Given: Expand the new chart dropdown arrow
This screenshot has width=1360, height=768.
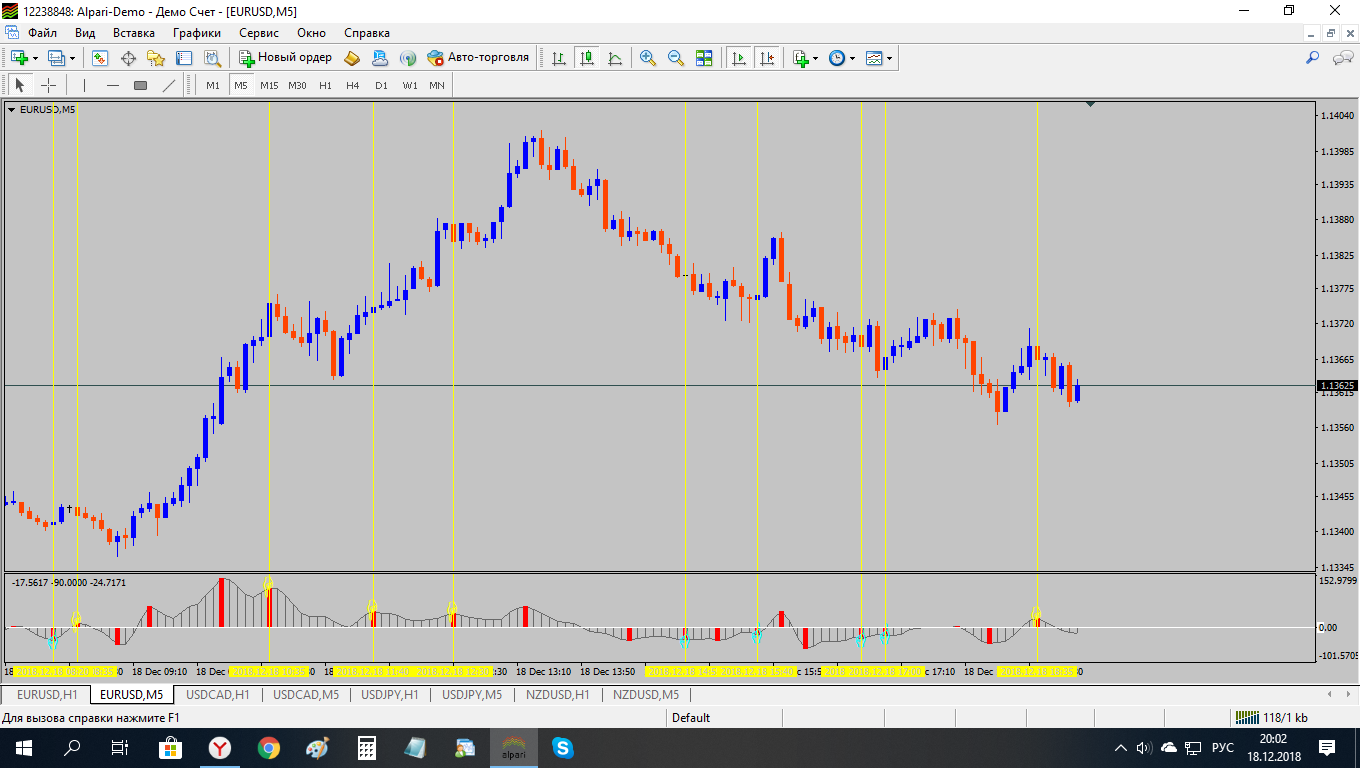Looking at the screenshot, I should point(36,58).
